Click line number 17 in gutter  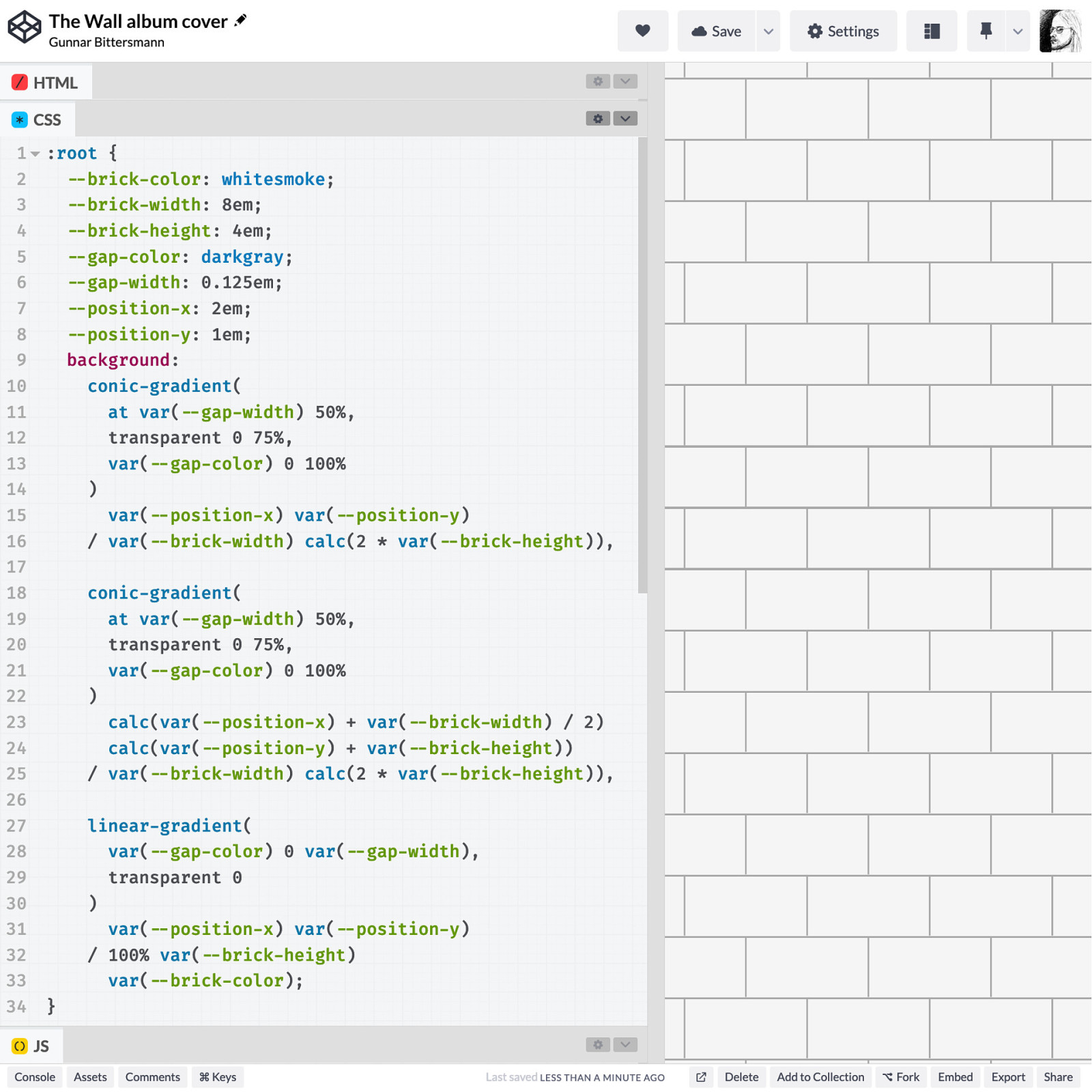click(x=16, y=567)
